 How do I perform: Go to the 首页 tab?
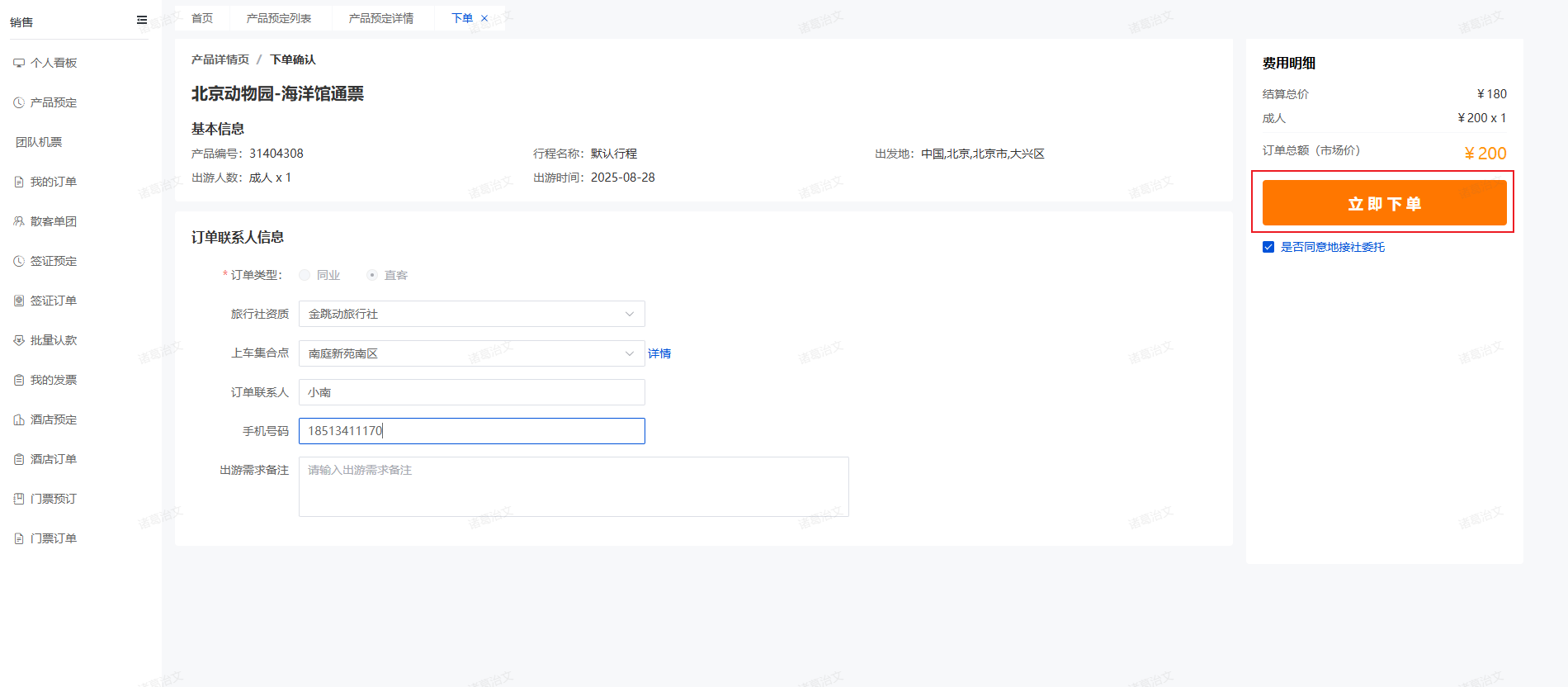(x=202, y=18)
